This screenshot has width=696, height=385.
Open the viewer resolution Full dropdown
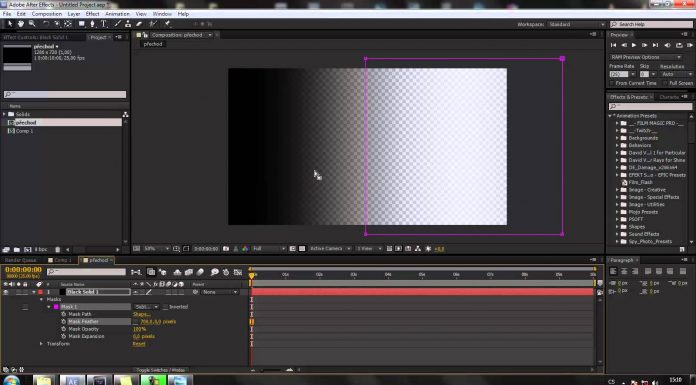point(269,249)
